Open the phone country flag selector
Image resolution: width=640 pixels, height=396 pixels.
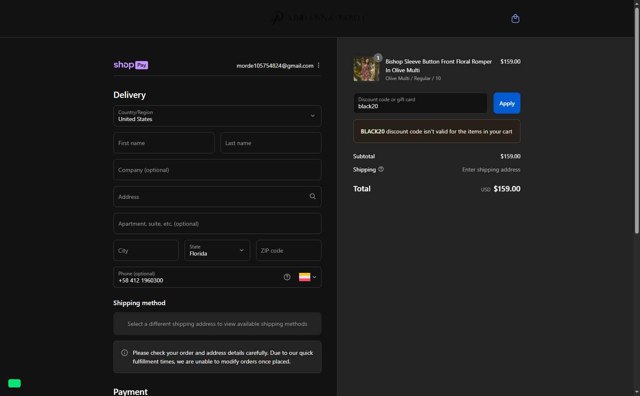(307, 277)
